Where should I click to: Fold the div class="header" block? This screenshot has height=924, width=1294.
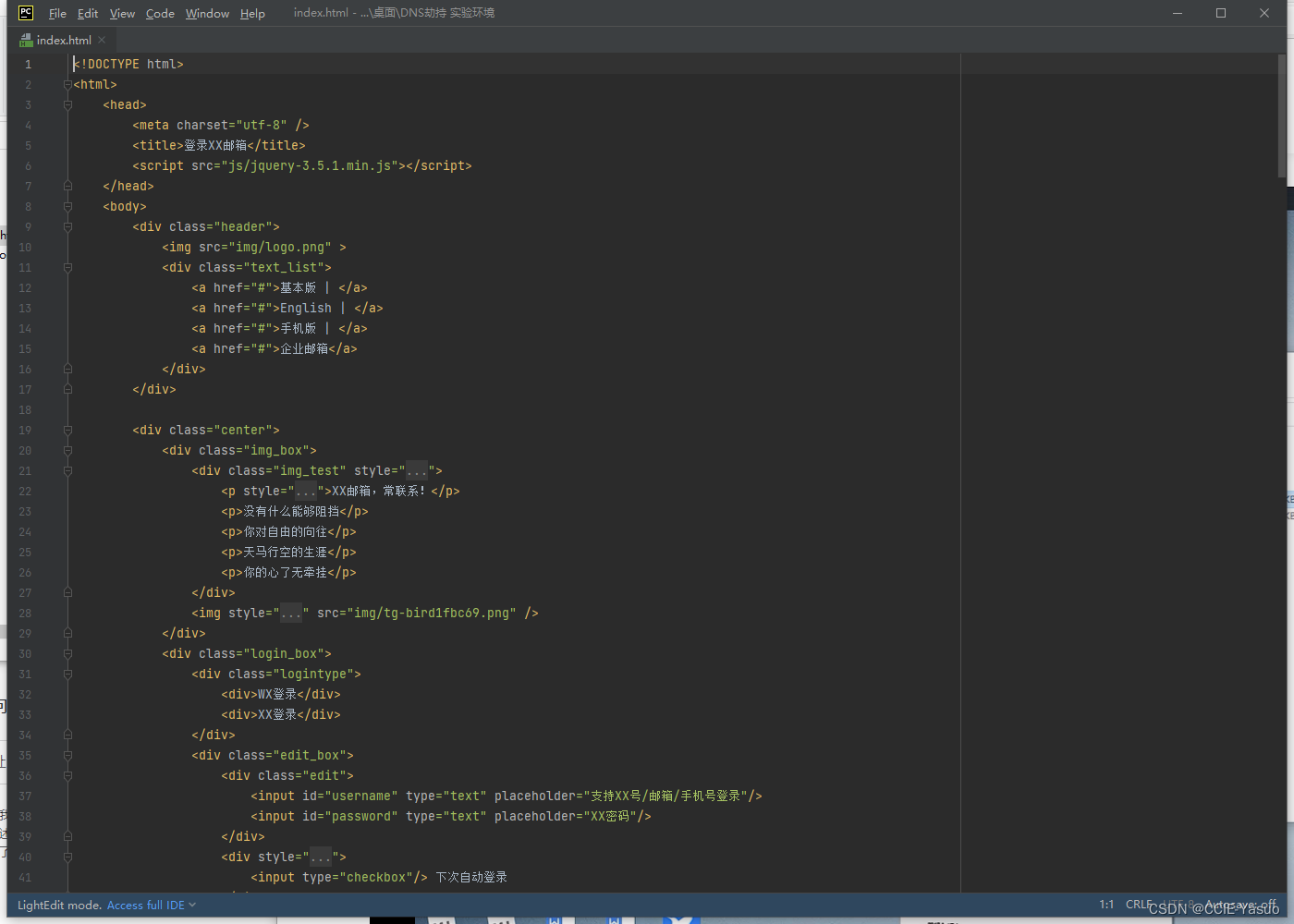(x=67, y=226)
